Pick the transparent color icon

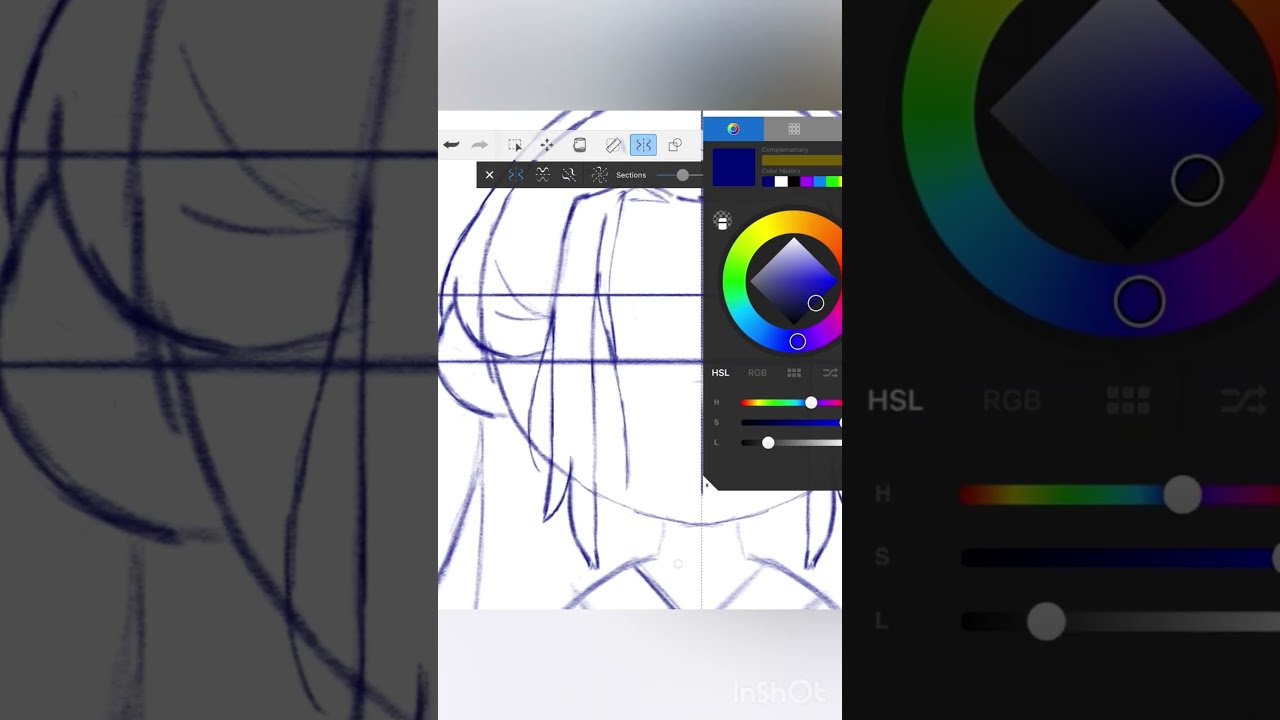click(x=722, y=221)
